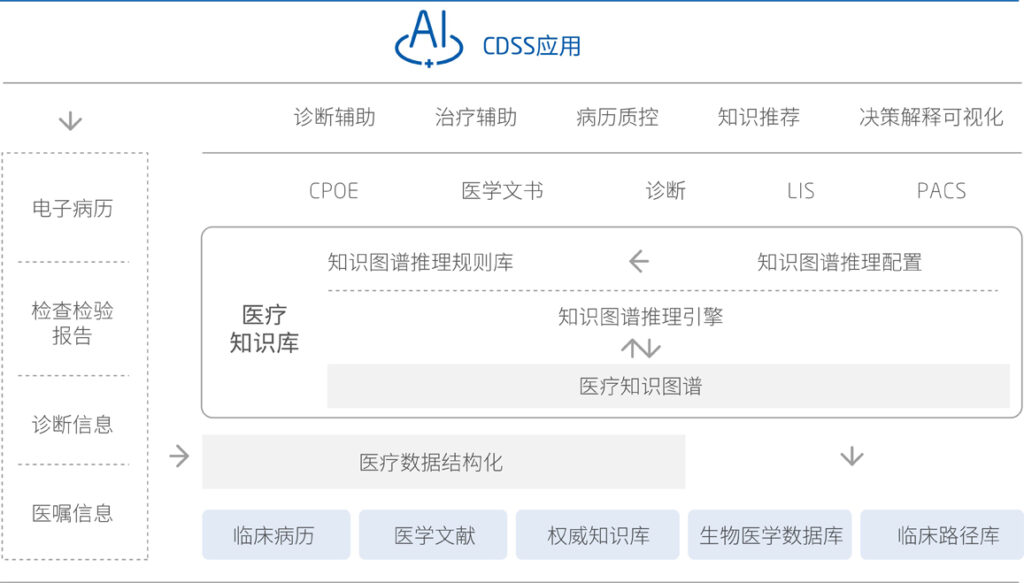Select the 治疗辅助 tab

tap(476, 117)
